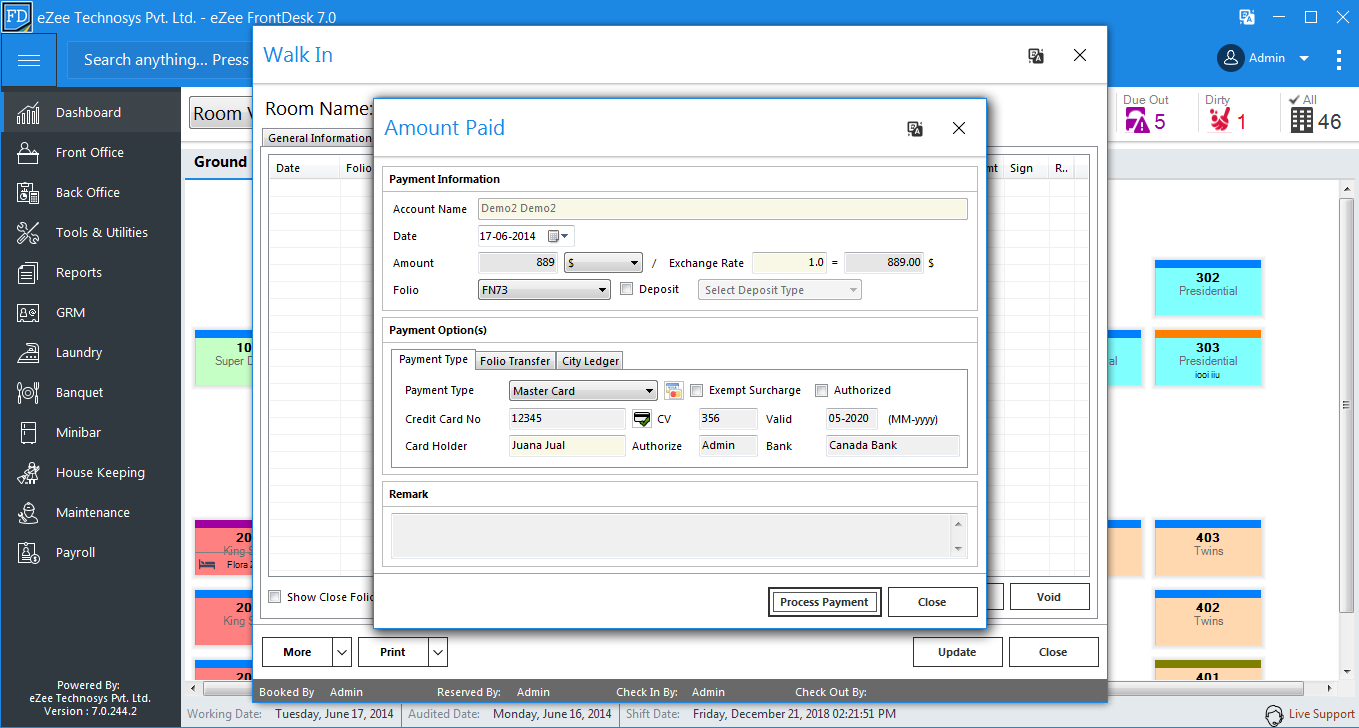Check the Exempt Surcharge checkbox

click(x=696, y=390)
